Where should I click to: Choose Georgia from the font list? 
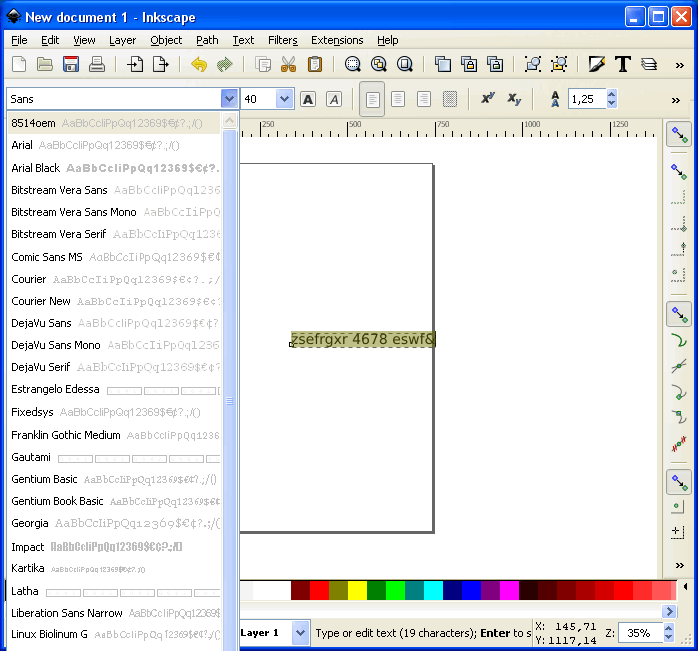coord(114,523)
